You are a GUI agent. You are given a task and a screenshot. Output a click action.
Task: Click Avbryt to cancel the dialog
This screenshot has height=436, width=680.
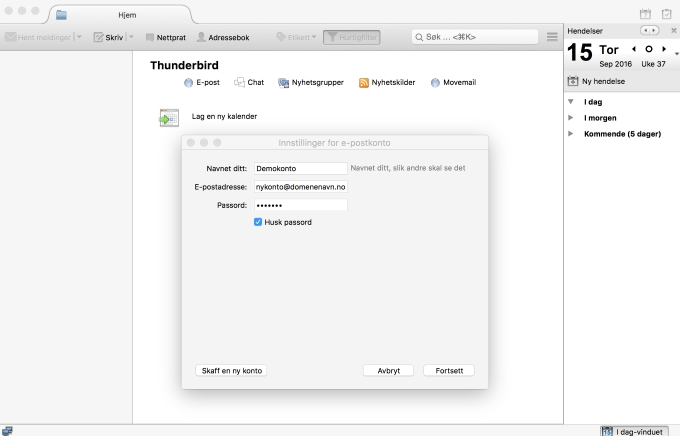pyautogui.click(x=389, y=370)
